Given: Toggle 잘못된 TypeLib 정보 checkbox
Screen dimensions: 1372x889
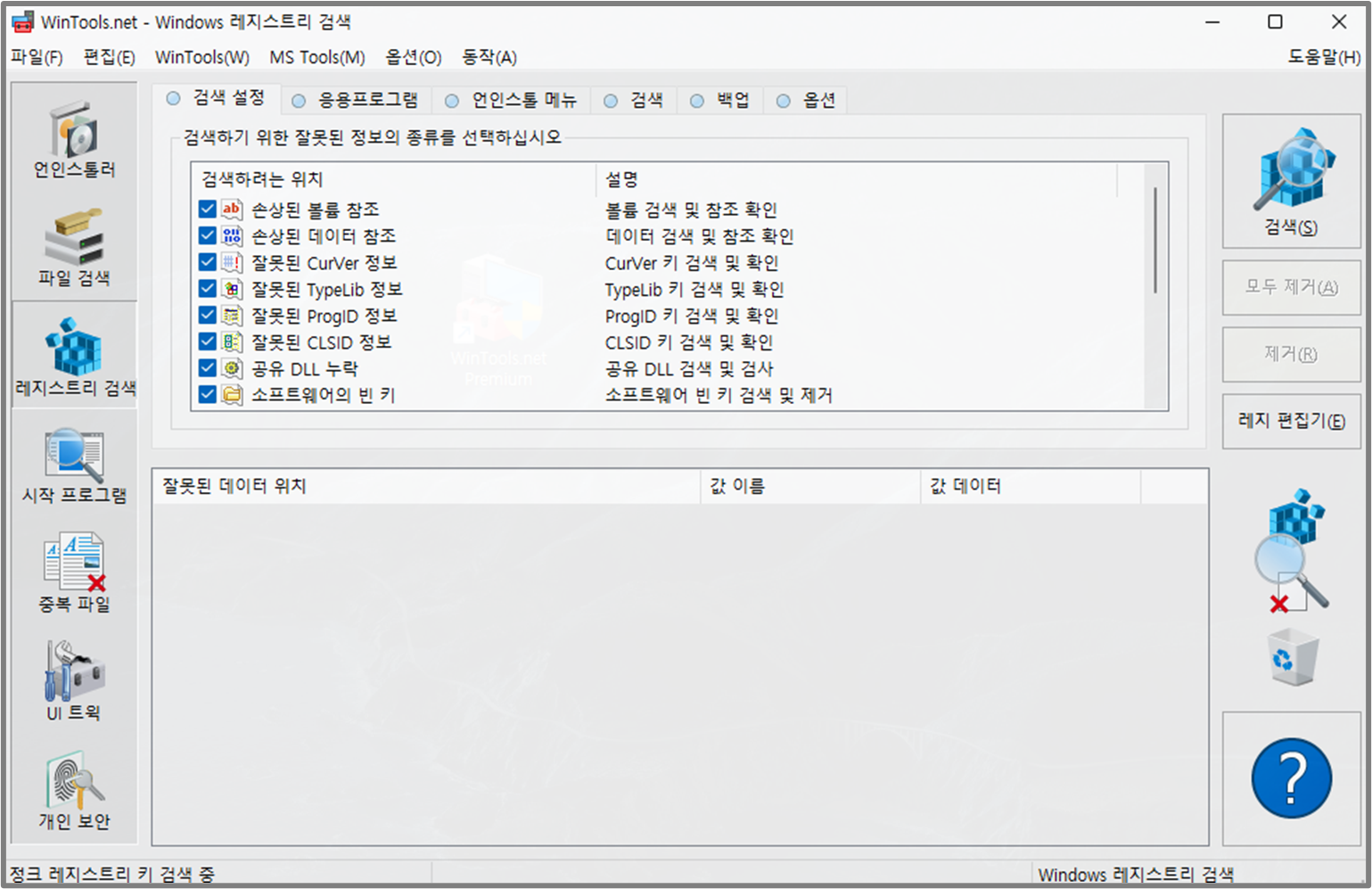Looking at the screenshot, I should pos(208,289).
